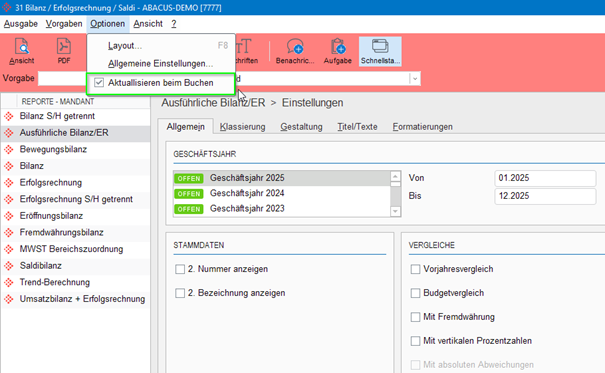The height and width of the screenshot is (373, 605).
Task: Switch to the Klassierung tab
Action: click(242, 127)
